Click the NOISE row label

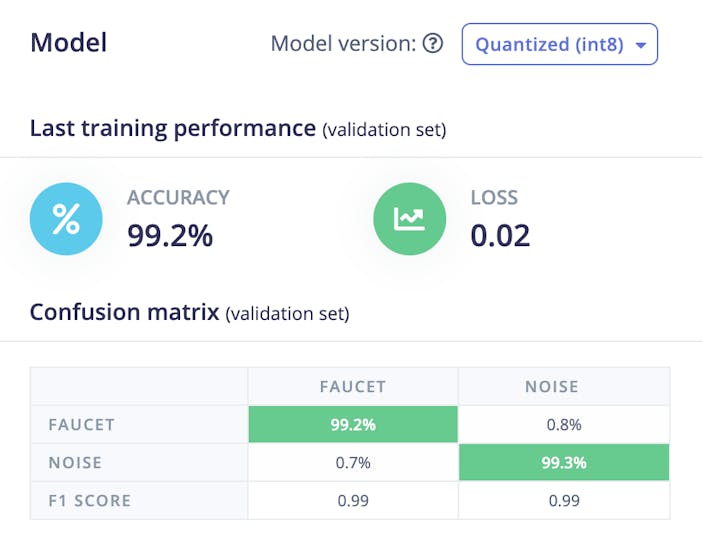(x=74, y=462)
